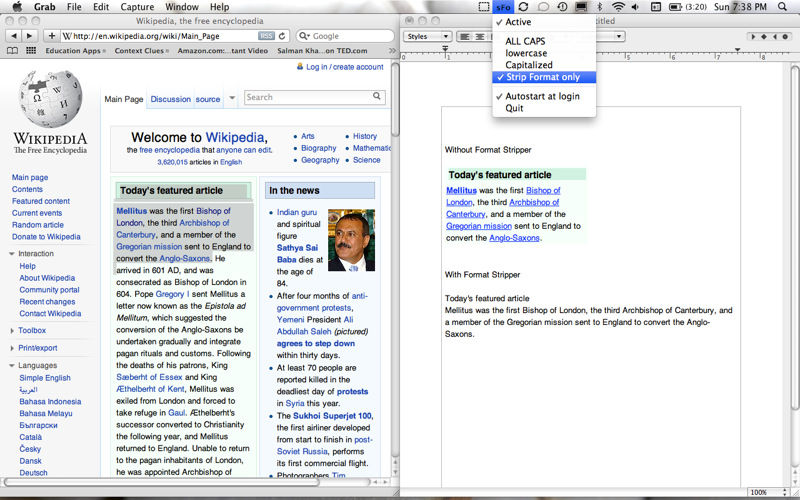Open the Styles dropdown in TextEdit
The width and height of the screenshot is (800, 500).
[428, 36]
